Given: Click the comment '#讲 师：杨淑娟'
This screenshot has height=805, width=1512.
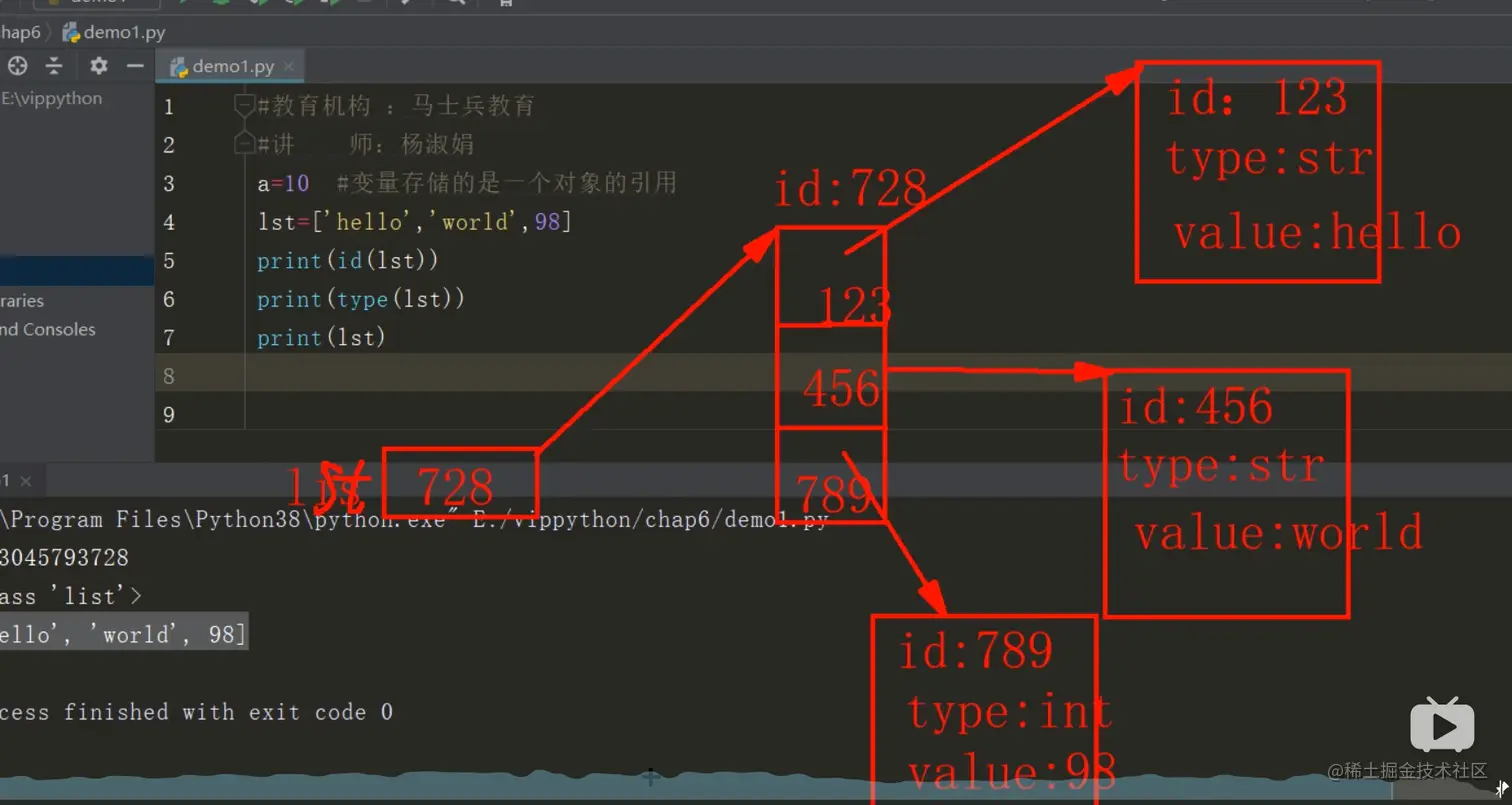Looking at the screenshot, I should 365,144.
